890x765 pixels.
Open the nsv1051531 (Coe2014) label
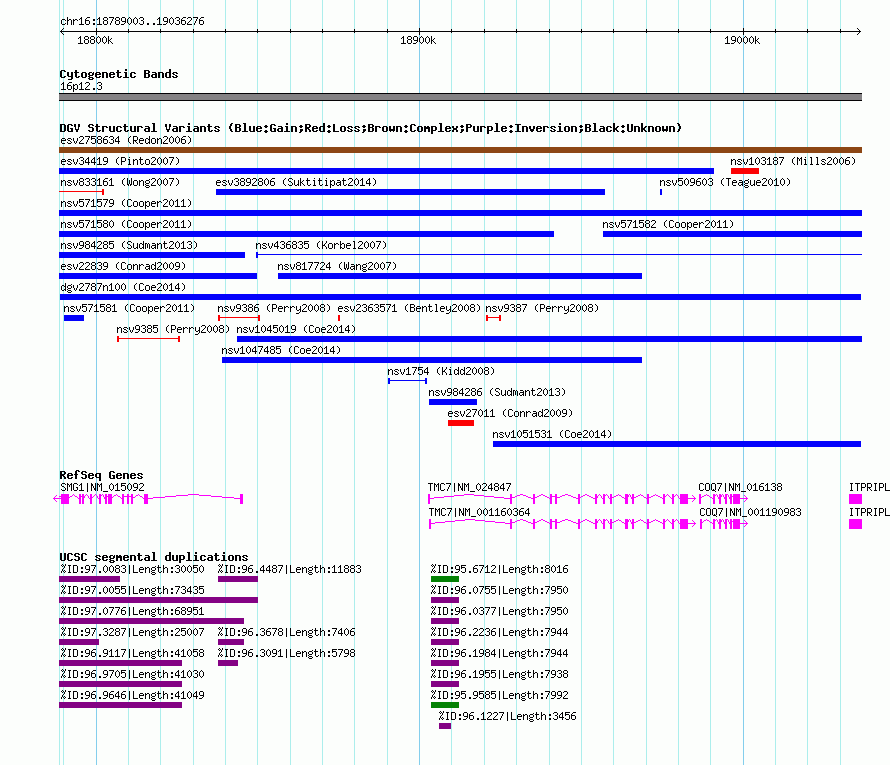coord(552,434)
